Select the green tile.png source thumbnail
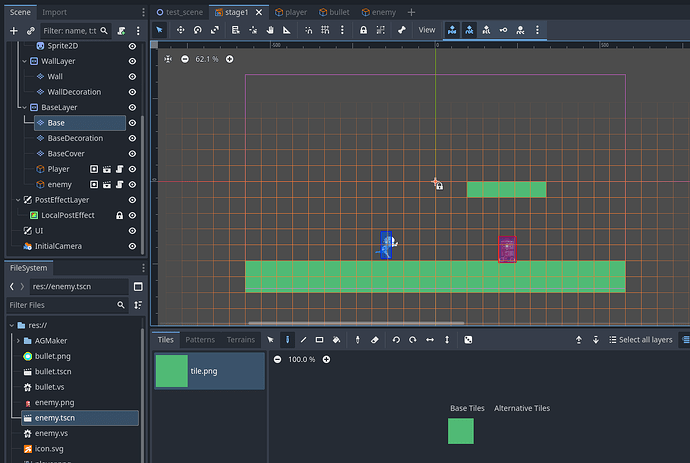The width and height of the screenshot is (690, 463). tap(172, 370)
